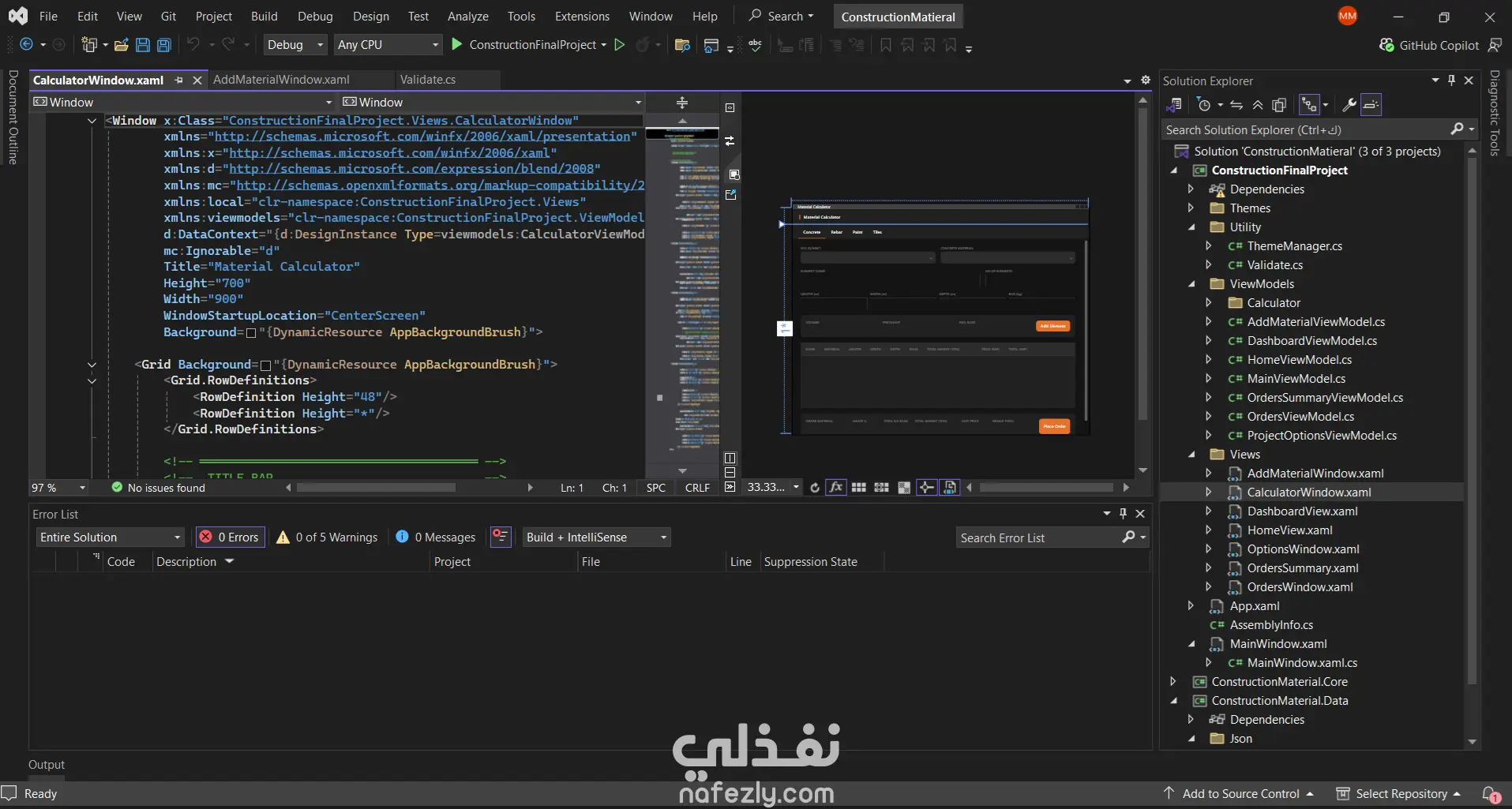
Task: Collapse pane chevron icon near zoom box
Action: coord(730,487)
